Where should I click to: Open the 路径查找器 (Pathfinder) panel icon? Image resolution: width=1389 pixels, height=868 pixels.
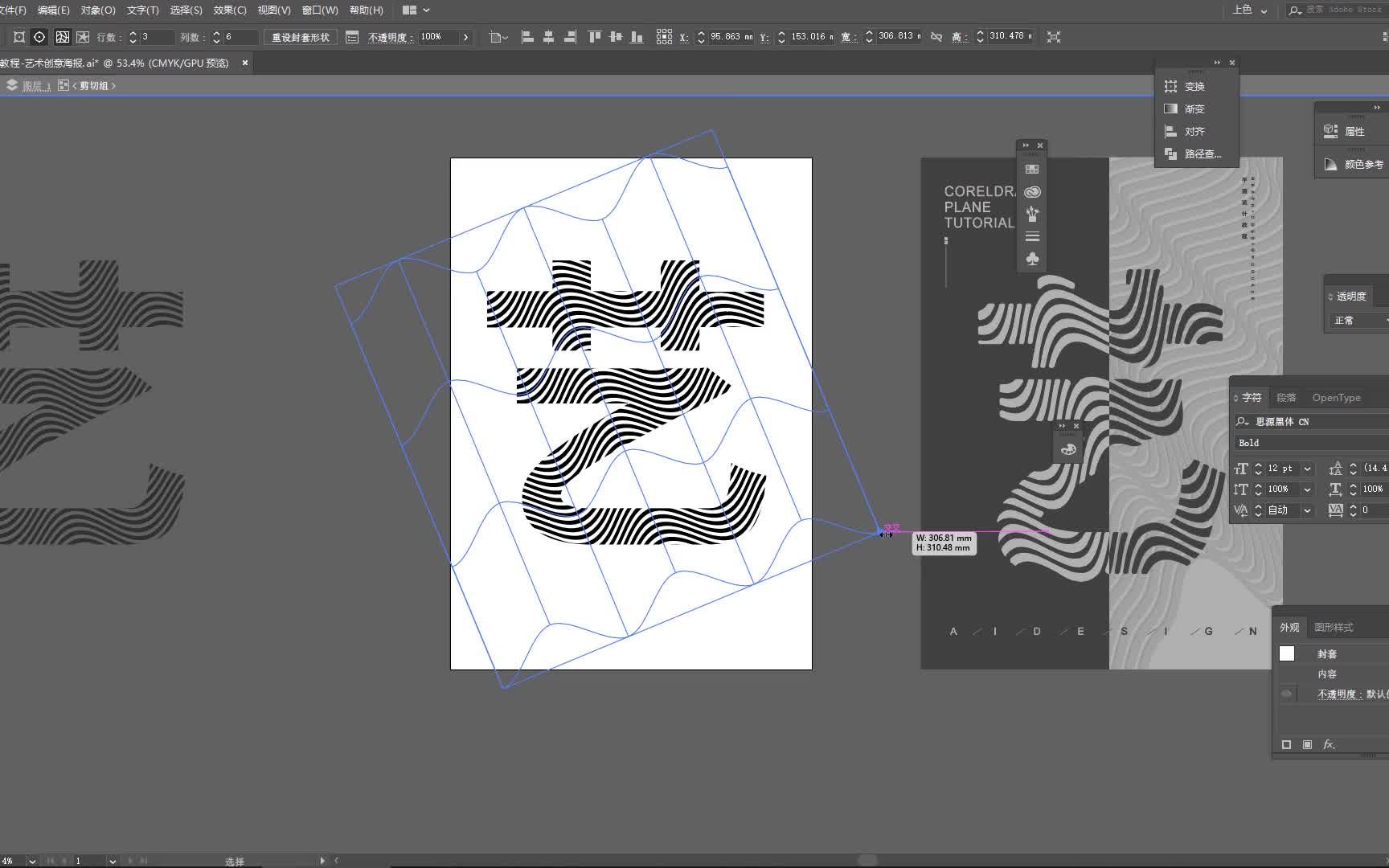coord(1171,154)
